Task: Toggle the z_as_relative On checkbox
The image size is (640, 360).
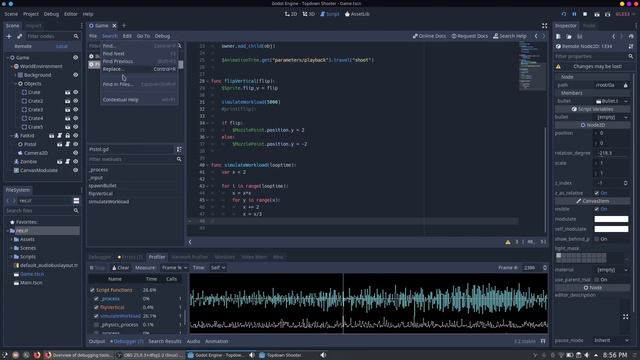Action: click(597, 193)
